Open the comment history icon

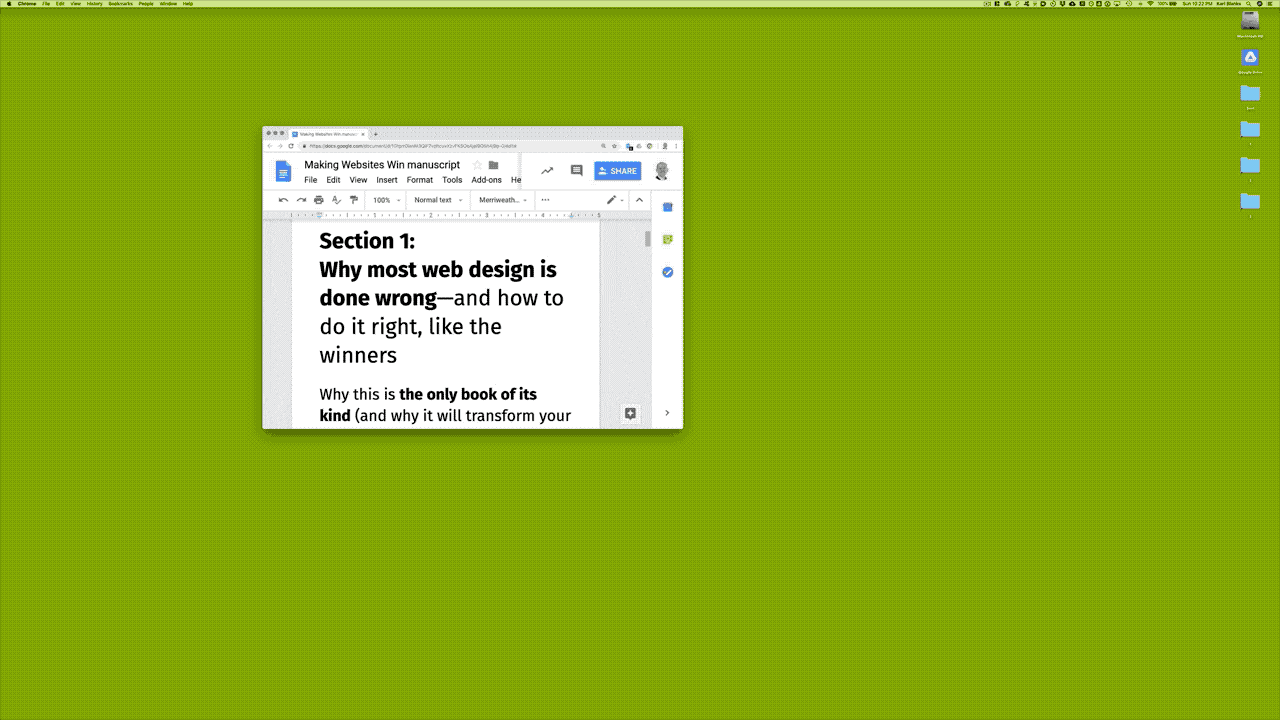coord(576,171)
